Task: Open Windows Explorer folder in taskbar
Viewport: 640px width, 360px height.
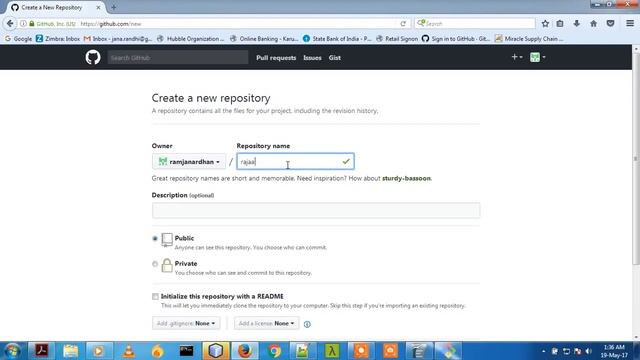Action: (x=71, y=351)
